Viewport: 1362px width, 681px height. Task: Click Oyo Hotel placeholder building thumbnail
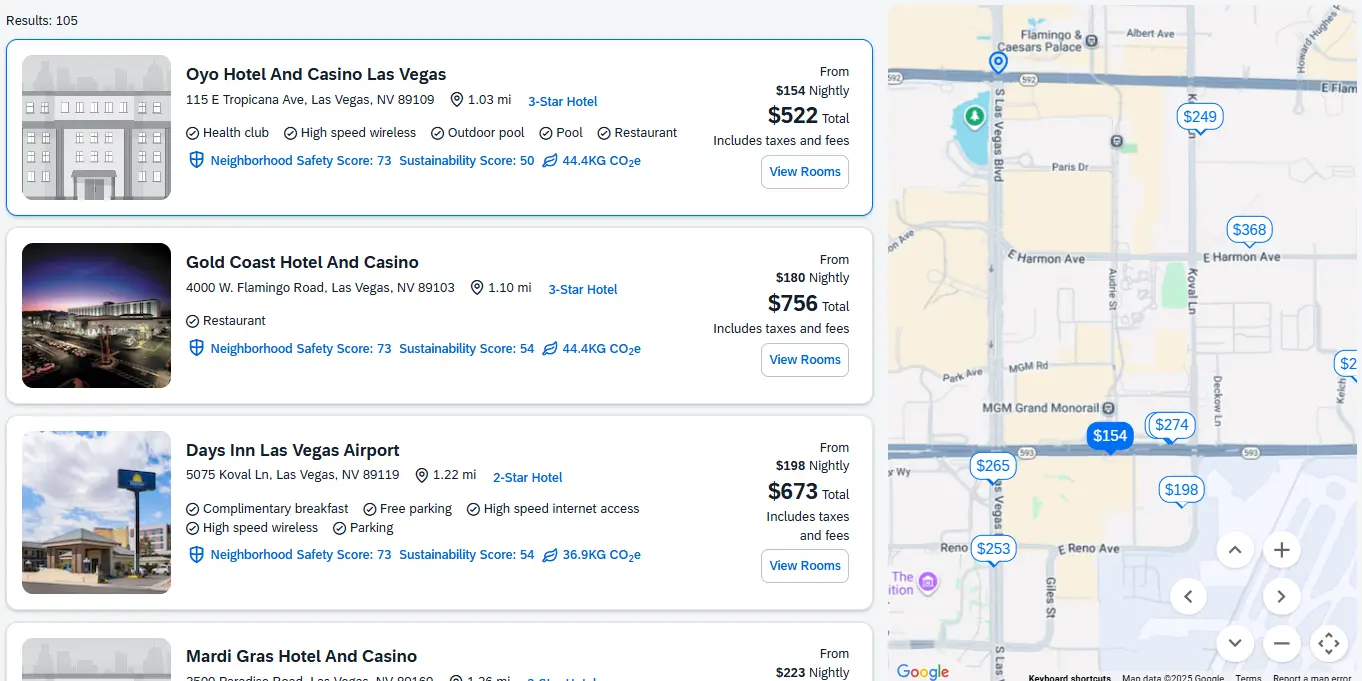[x=96, y=127]
